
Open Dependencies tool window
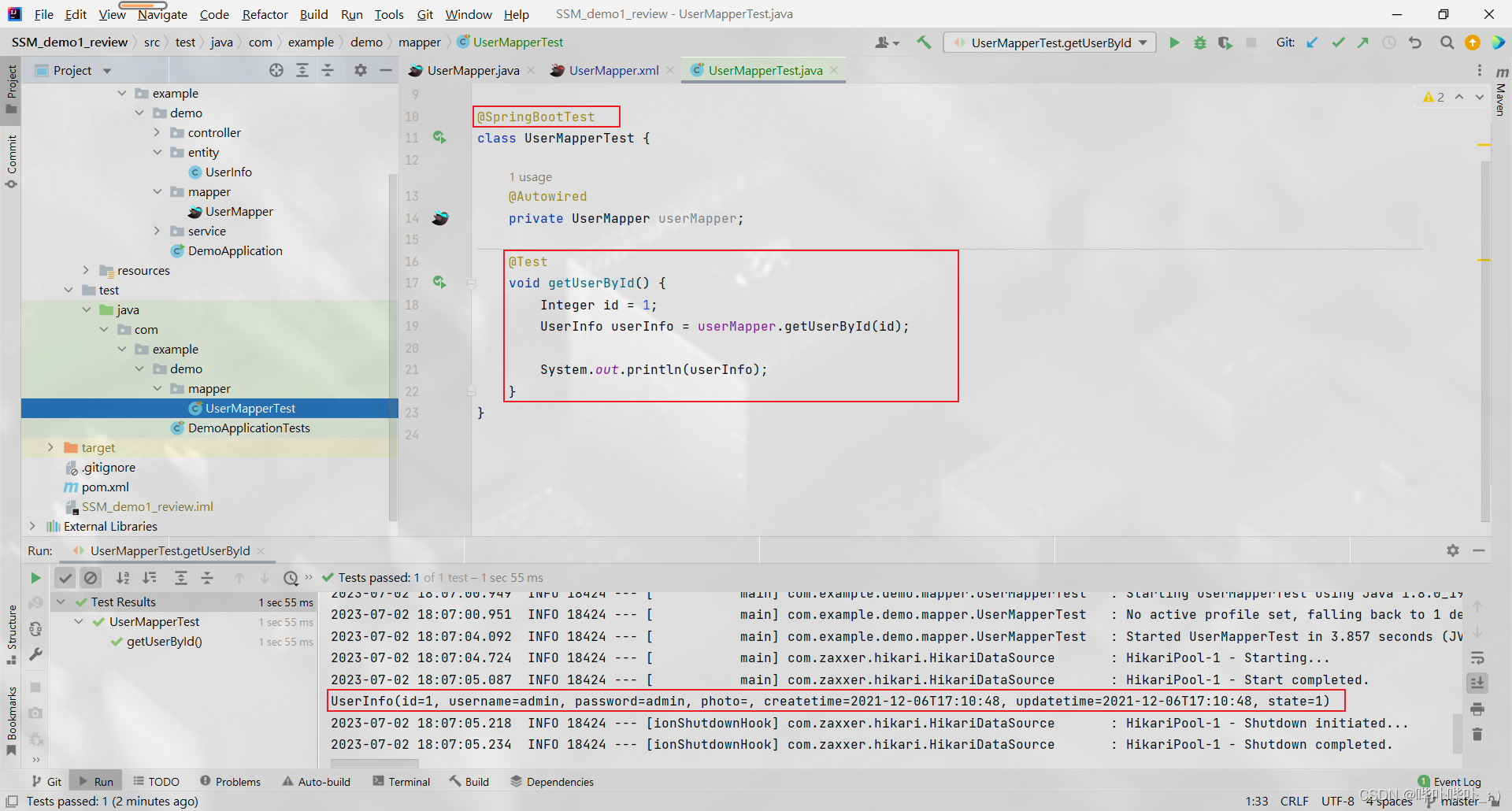click(x=551, y=781)
